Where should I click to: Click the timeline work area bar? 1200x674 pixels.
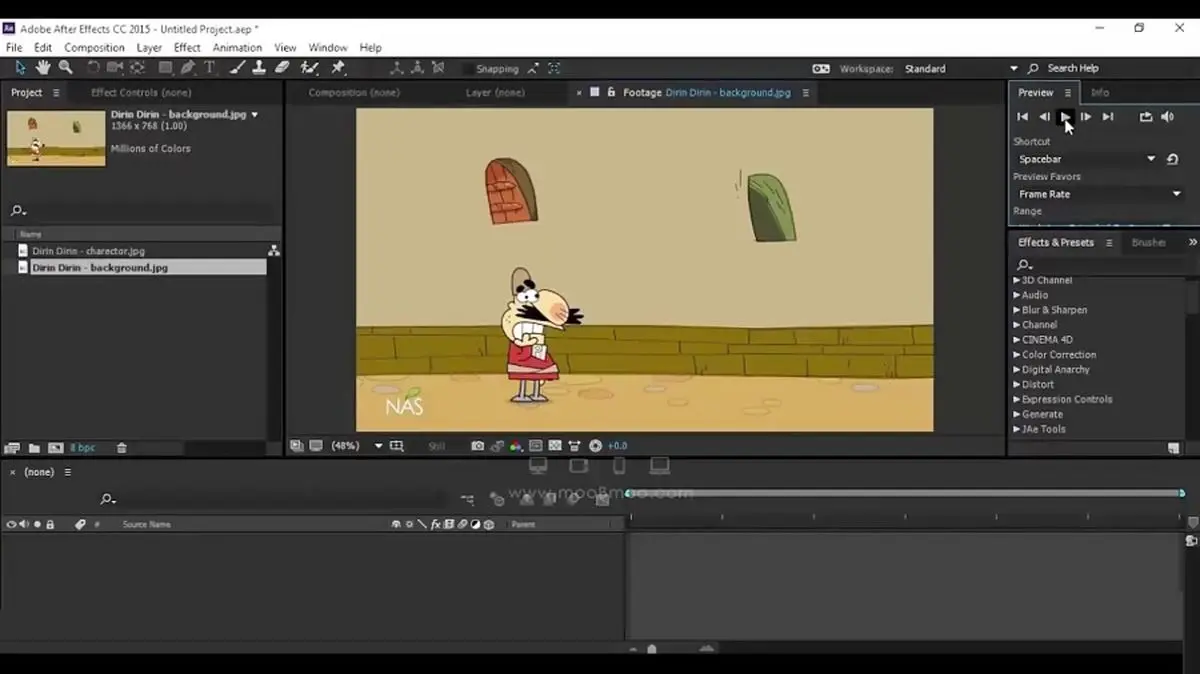(x=905, y=493)
